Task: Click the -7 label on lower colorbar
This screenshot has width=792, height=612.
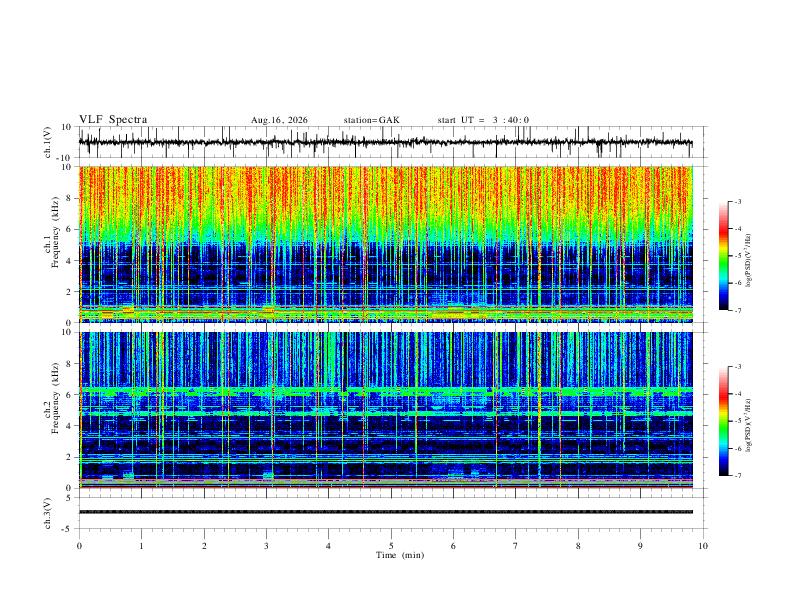Action: tap(737, 476)
